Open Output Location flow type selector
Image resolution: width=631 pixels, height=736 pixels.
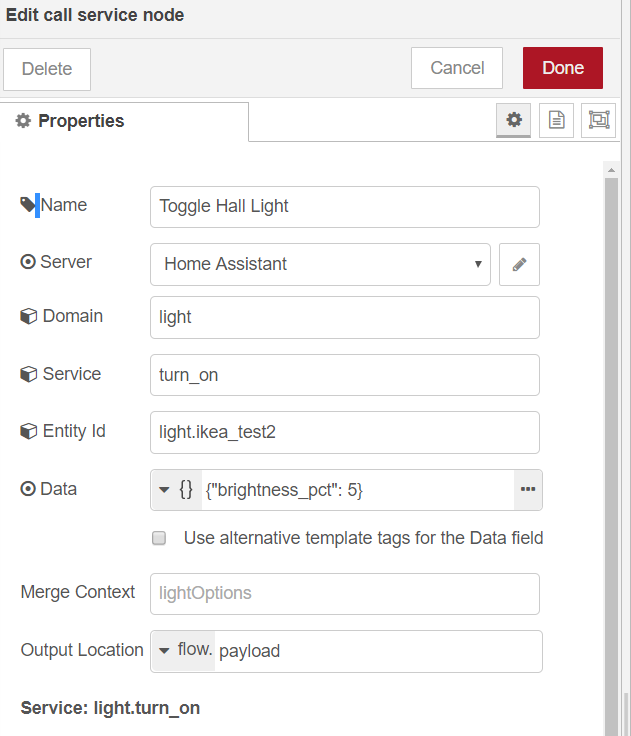click(x=183, y=651)
